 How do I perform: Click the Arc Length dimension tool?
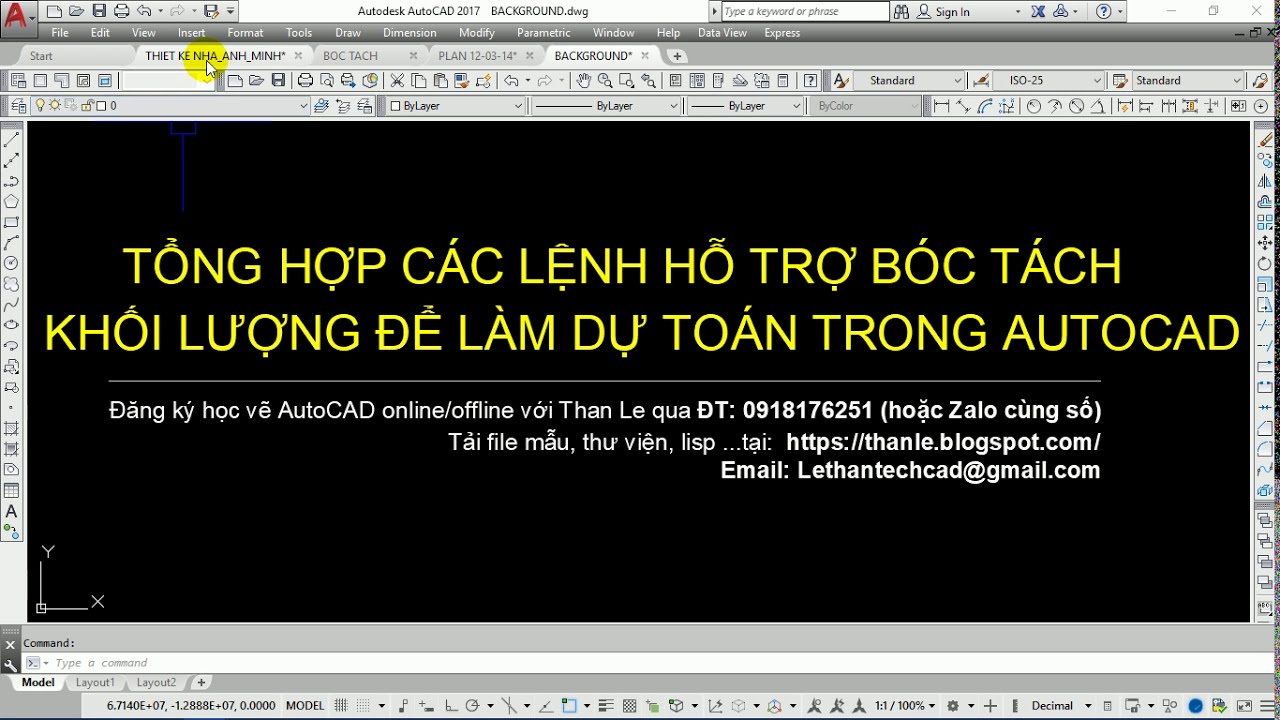pyautogui.click(x=985, y=105)
